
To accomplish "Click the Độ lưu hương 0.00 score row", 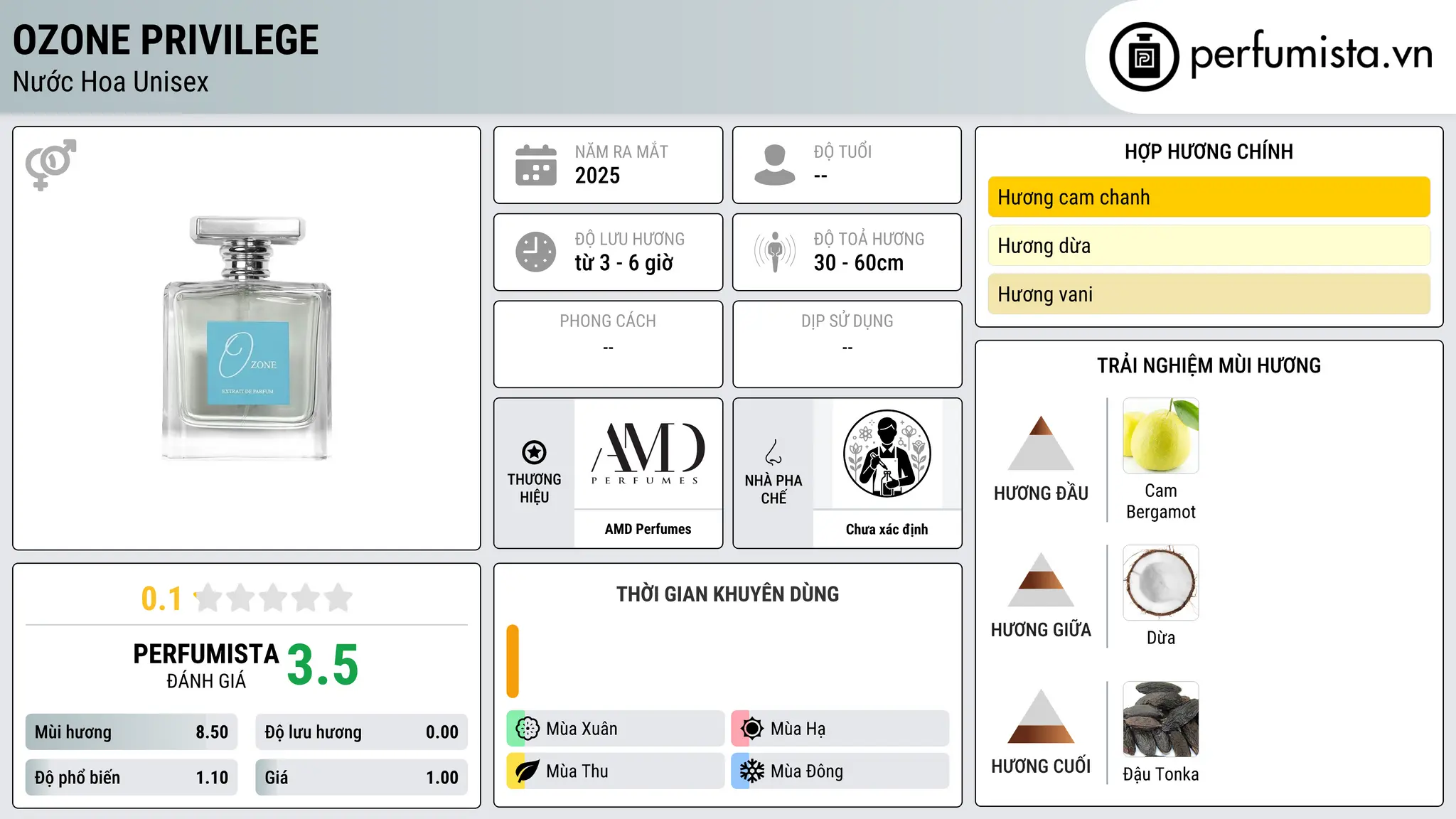I will point(361,732).
